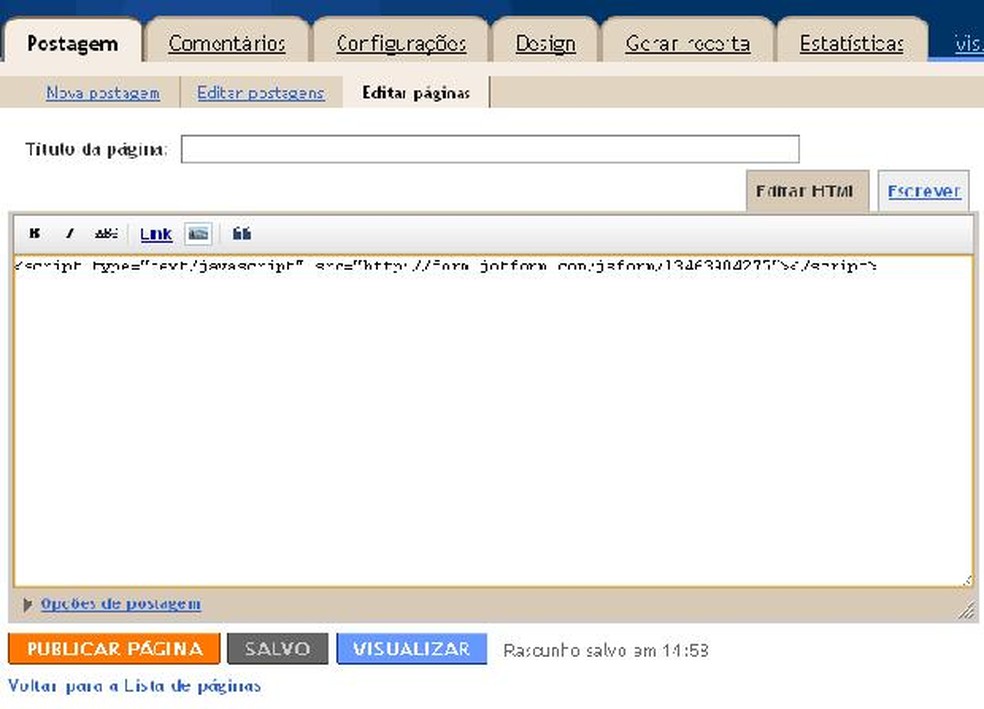Open the Configurações tab

pyautogui.click(x=401, y=44)
